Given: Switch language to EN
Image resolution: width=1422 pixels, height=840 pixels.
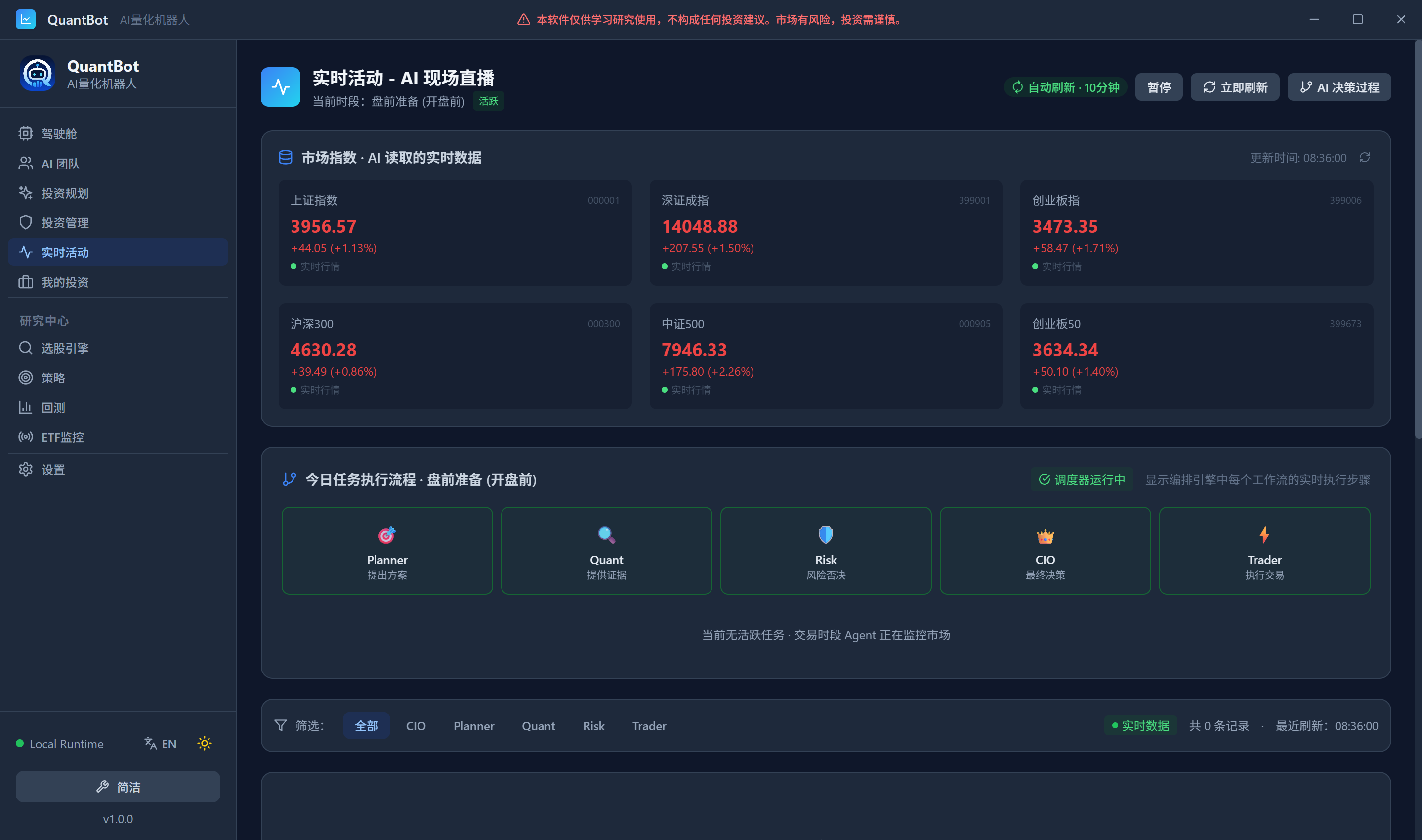Looking at the screenshot, I should tap(161, 743).
